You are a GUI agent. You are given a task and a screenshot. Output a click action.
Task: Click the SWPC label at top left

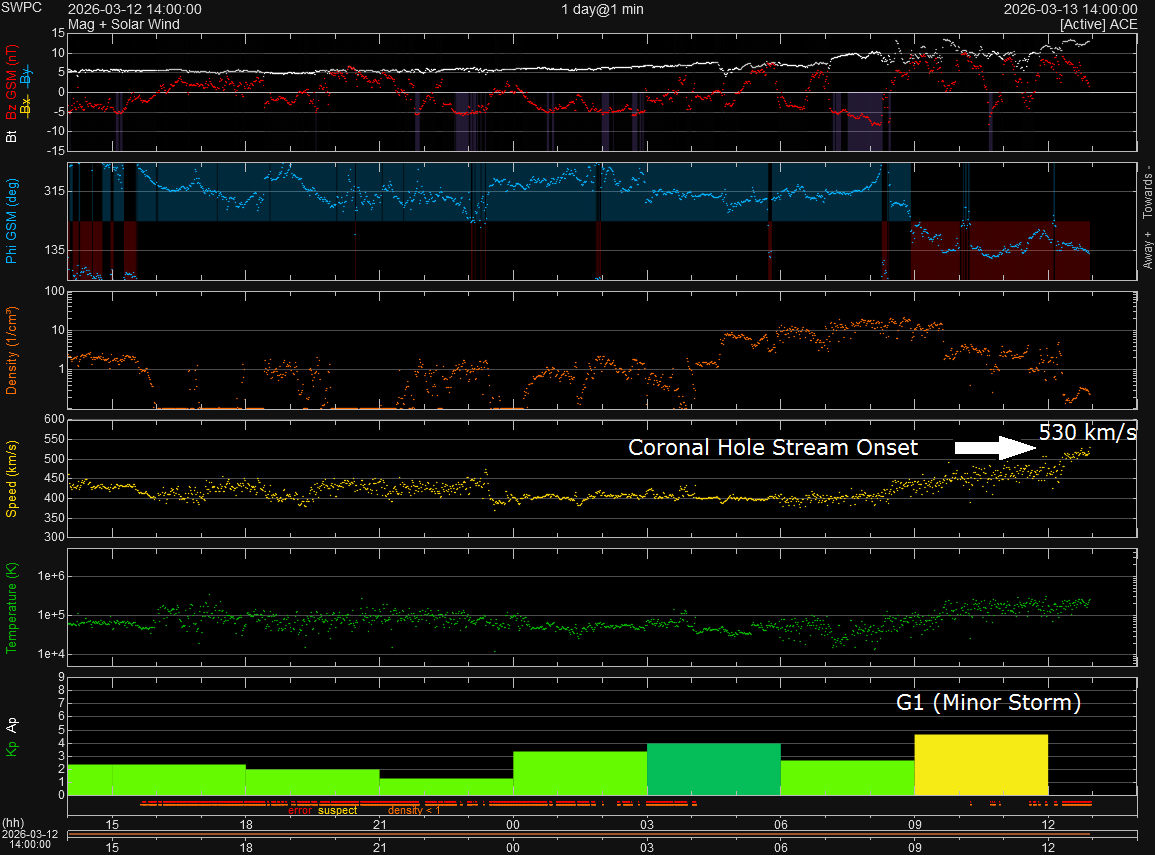(21, 7)
